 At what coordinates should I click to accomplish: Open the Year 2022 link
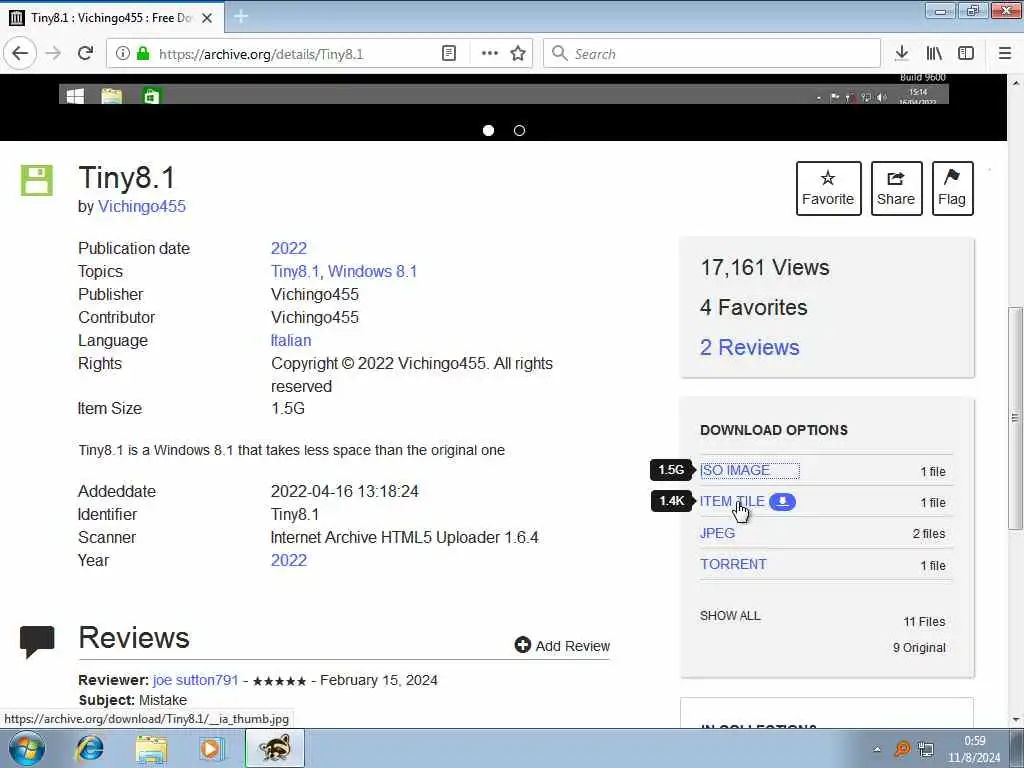[289, 560]
